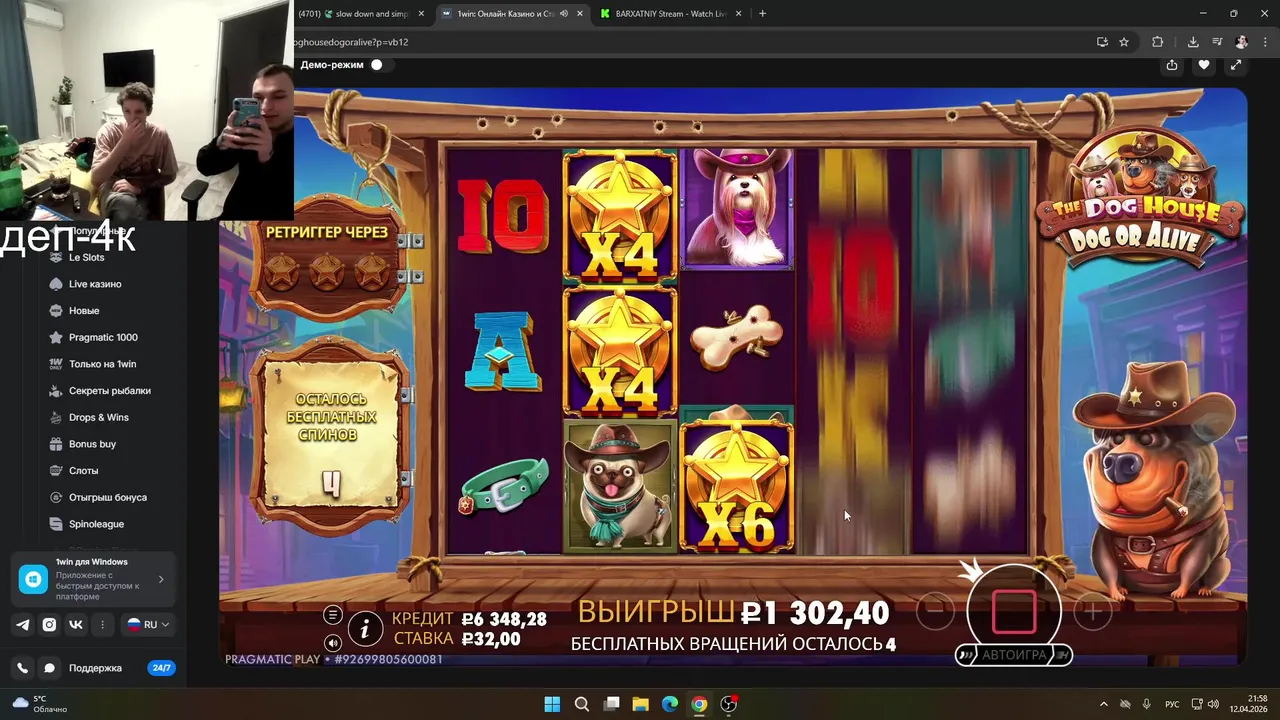Click the 24/7 support badge
Screen dimensions: 1280x720
(161, 668)
